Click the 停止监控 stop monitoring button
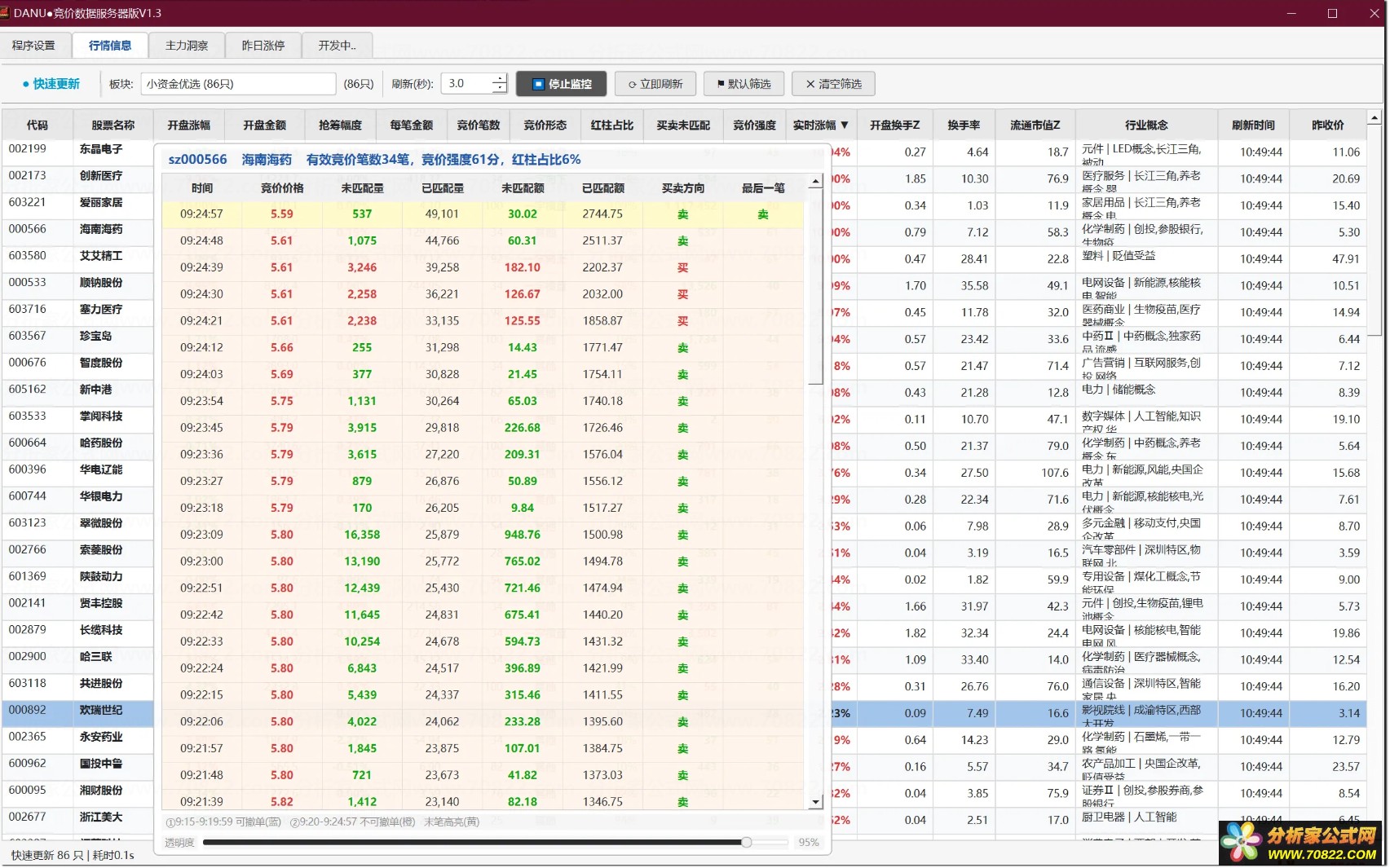1390x868 pixels. 561,84
